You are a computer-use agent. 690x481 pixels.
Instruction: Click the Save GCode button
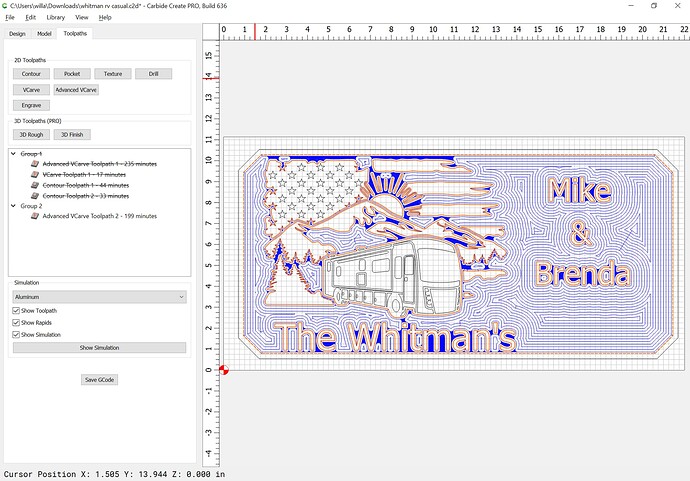pyautogui.click(x=99, y=380)
